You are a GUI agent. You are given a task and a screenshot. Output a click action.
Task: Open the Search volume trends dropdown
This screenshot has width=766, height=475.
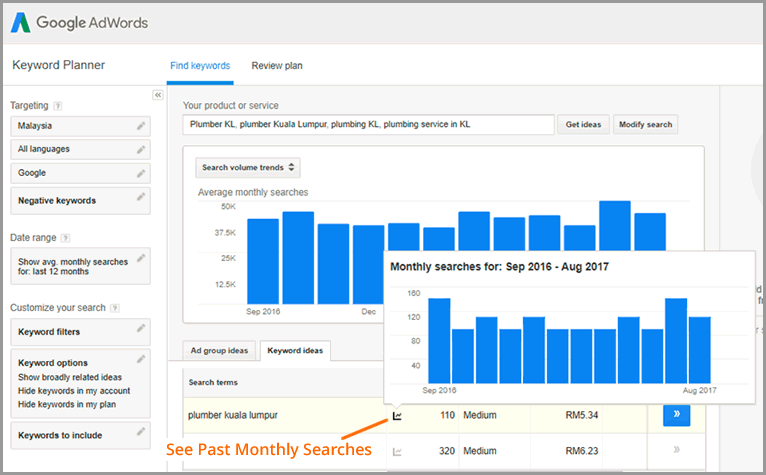click(248, 168)
